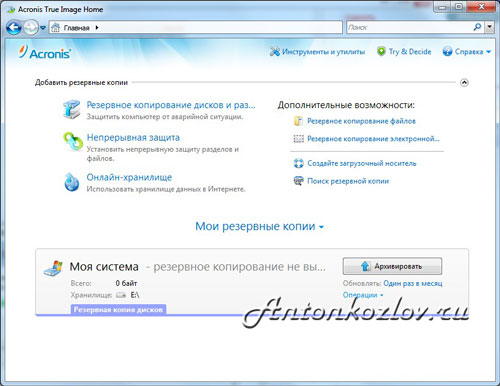Click the greyed forward arrow button
Screen dimensions: 500x386
tap(31, 27)
